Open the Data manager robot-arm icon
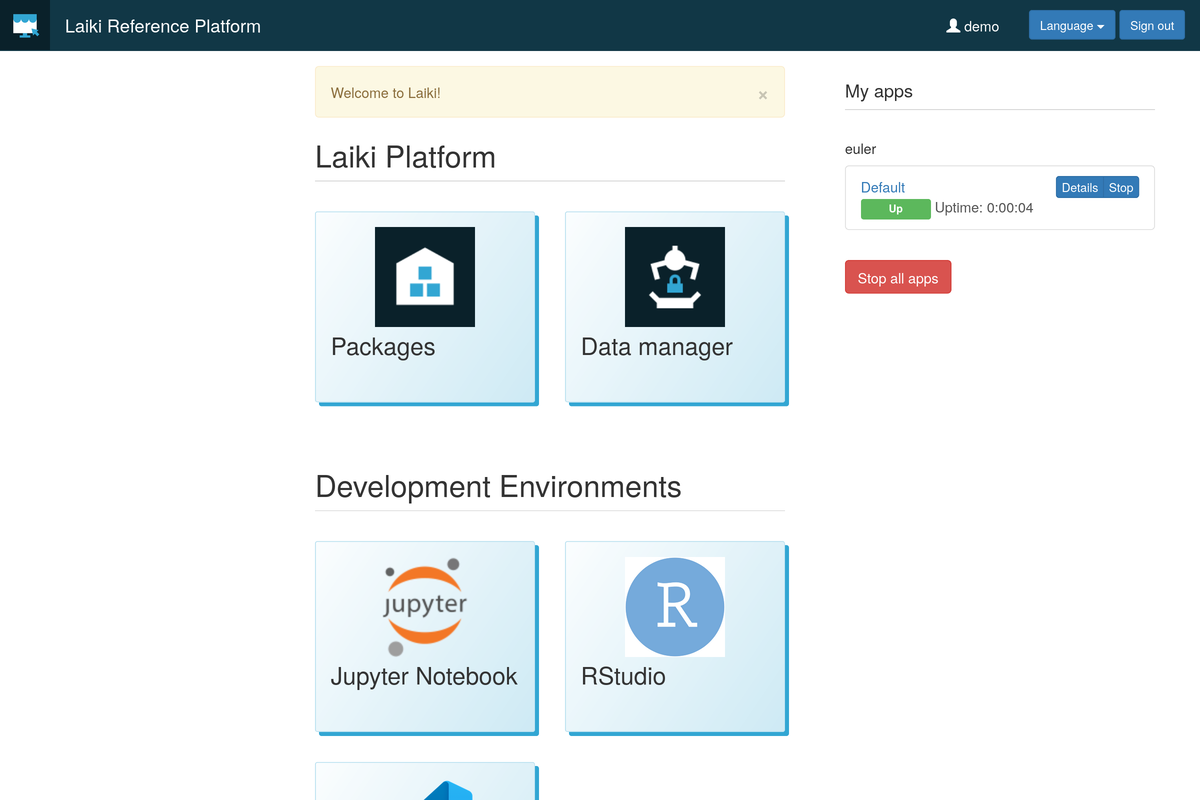 point(675,277)
